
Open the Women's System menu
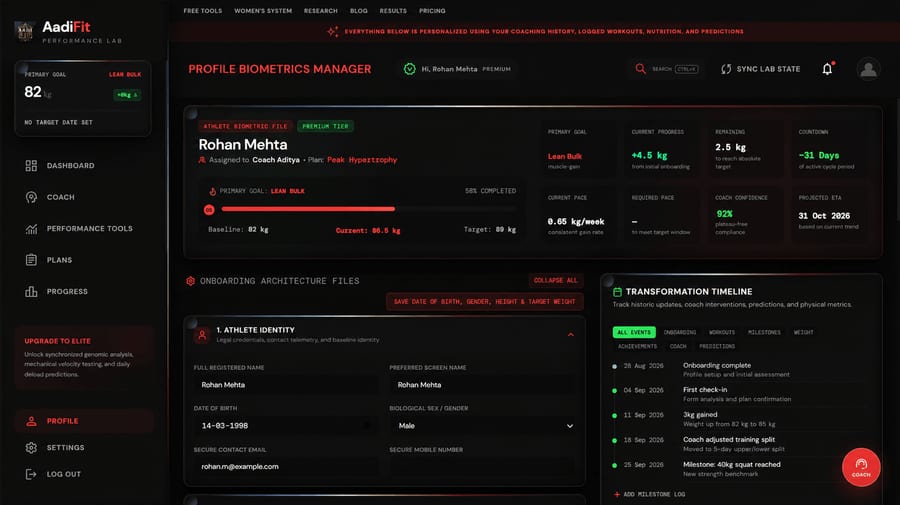pos(263,11)
